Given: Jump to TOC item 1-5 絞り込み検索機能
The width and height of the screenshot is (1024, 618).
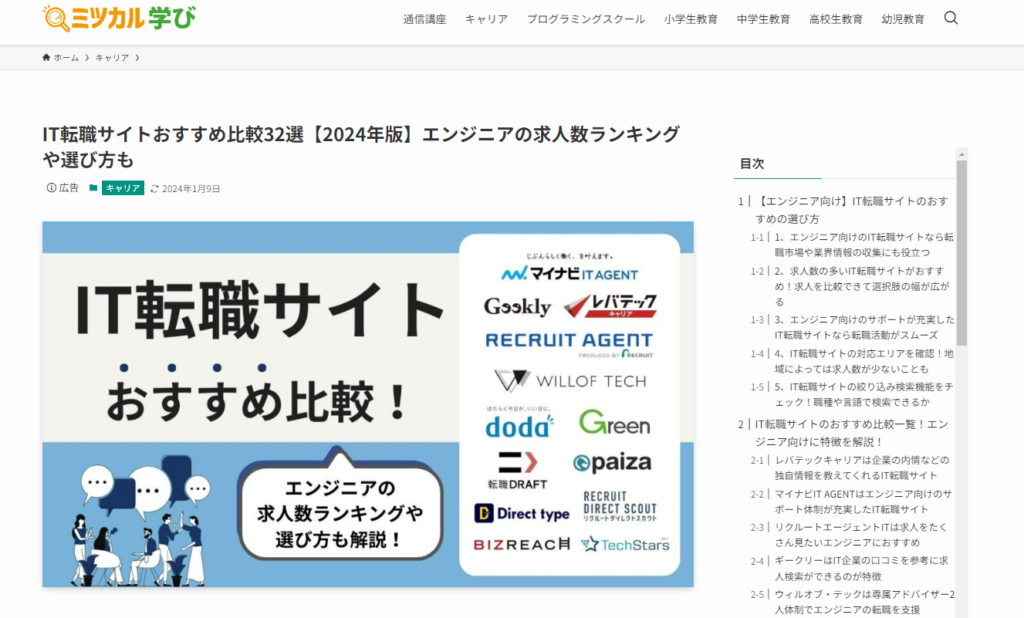Looking at the screenshot, I should coord(864,395).
